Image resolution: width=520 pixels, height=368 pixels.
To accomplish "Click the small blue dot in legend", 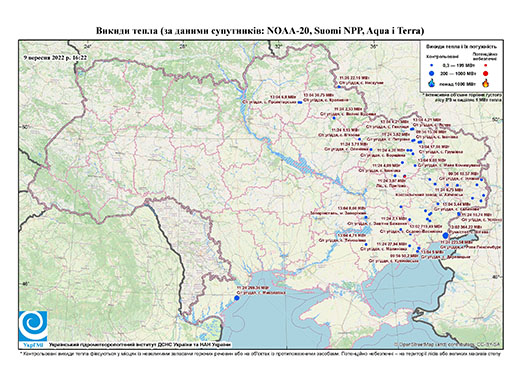I will pos(432,65).
